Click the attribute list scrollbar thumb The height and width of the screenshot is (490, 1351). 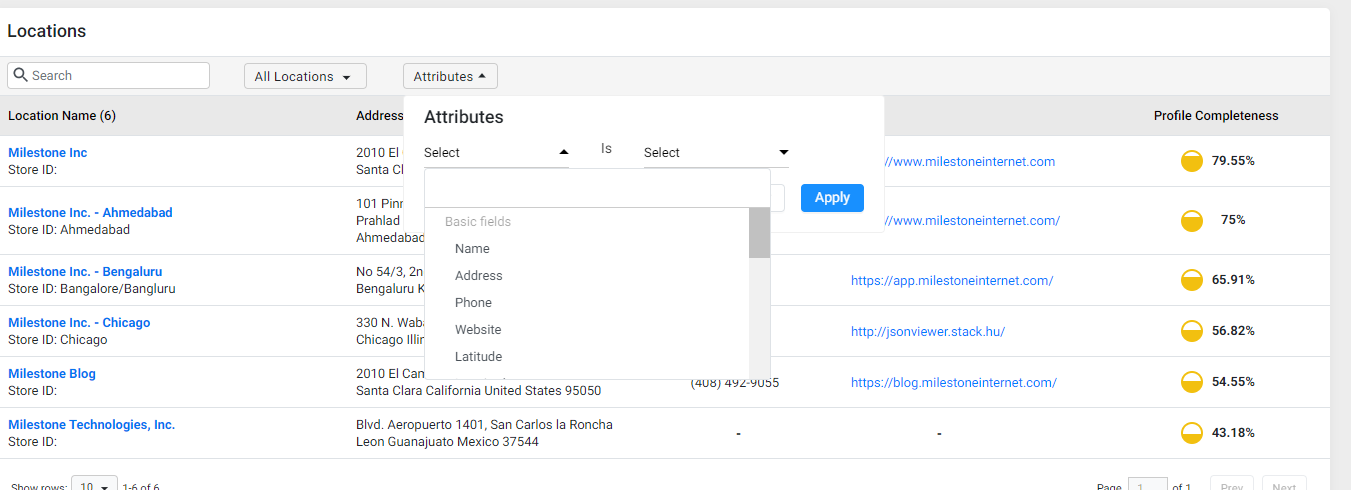(x=759, y=233)
